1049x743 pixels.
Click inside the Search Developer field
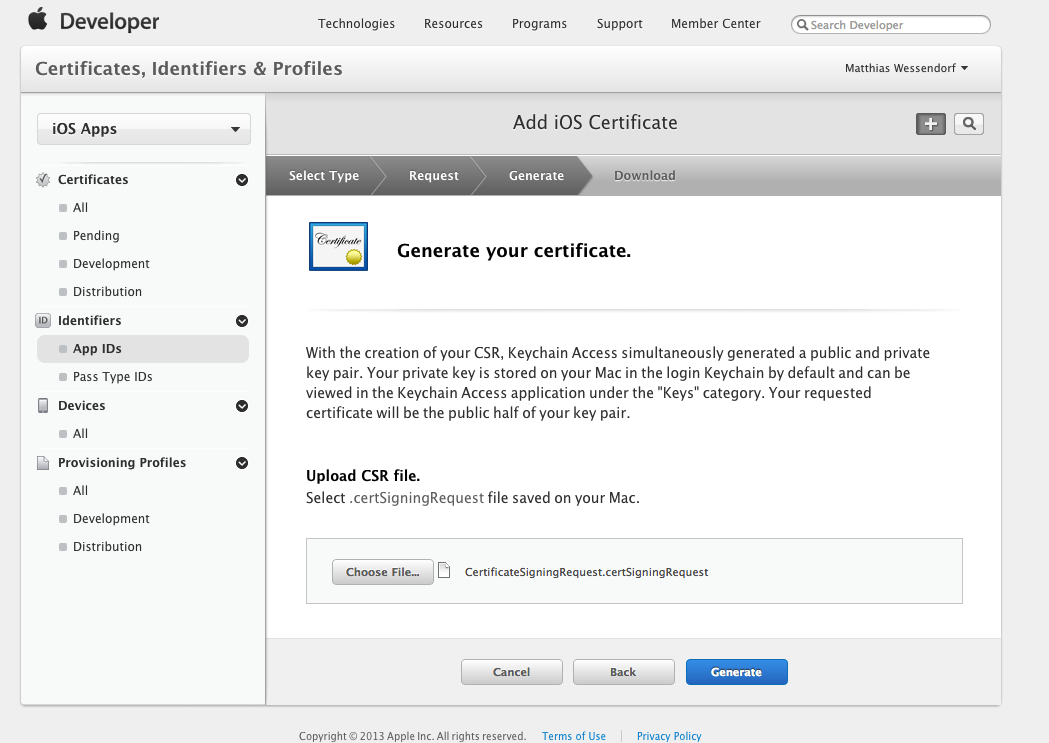tap(895, 25)
